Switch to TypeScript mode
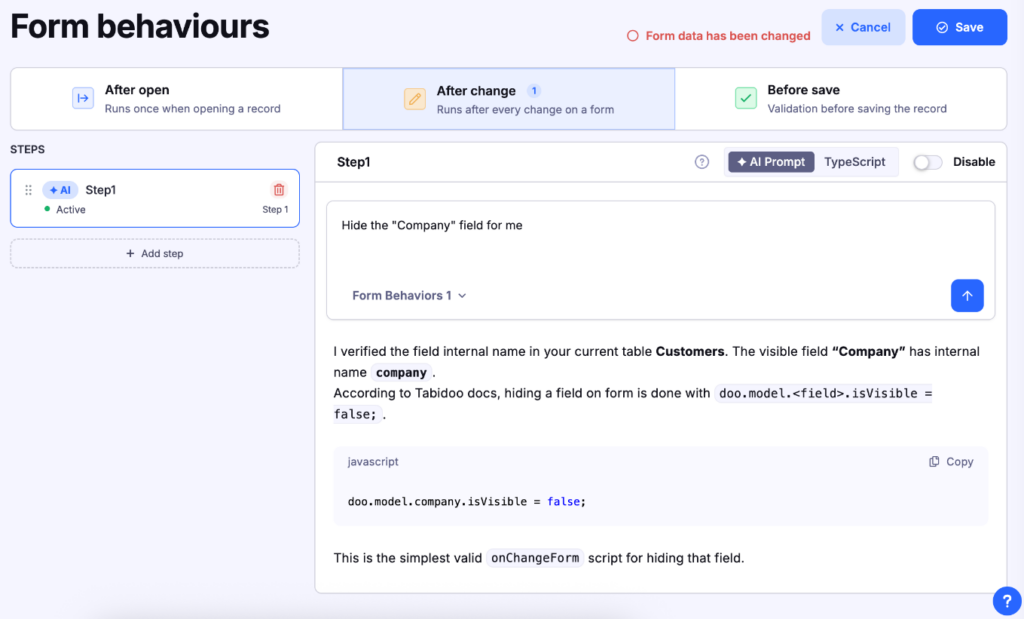The image size is (1024, 619). pyautogui.click(x=854, y=162)
